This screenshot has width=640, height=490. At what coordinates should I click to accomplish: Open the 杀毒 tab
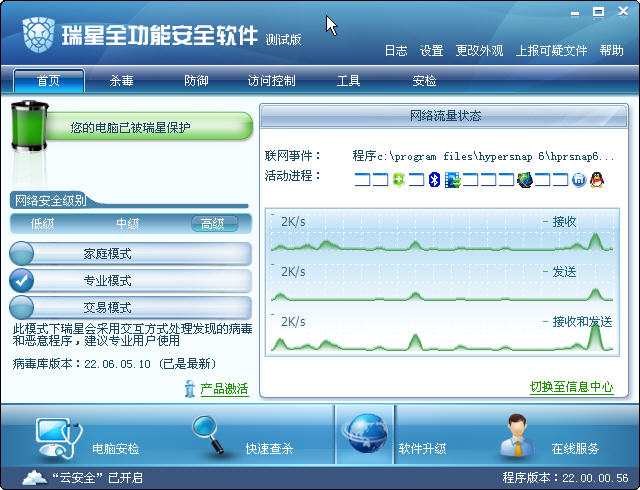coord(121,80)
